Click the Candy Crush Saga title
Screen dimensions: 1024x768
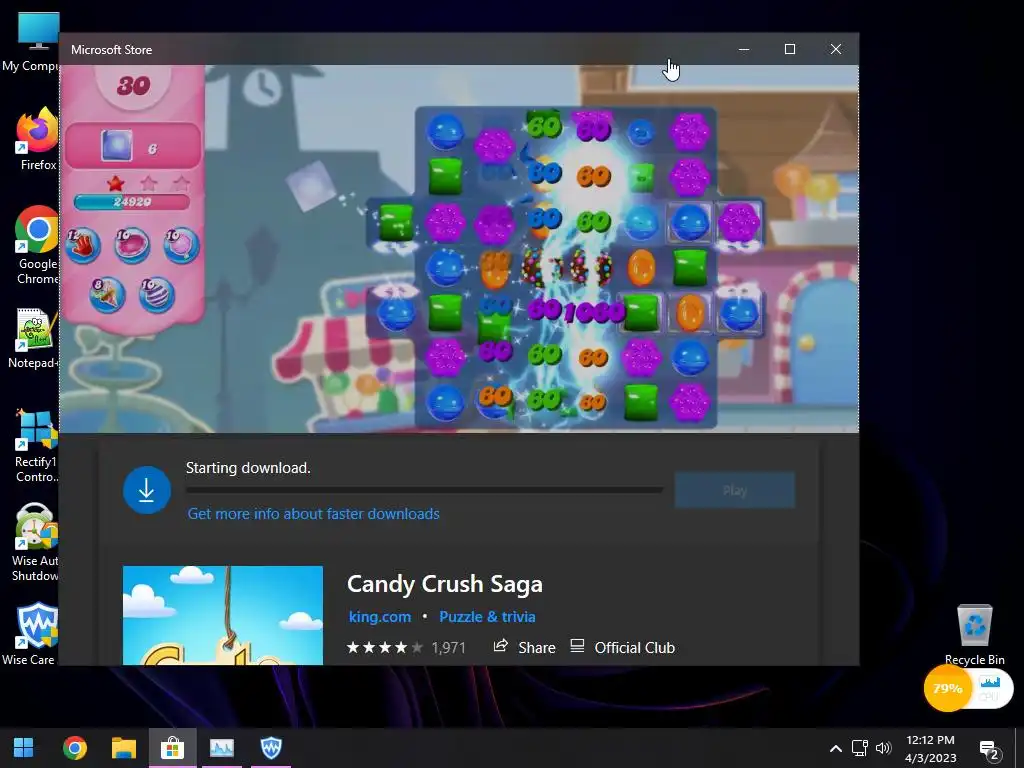pos(445,584)
